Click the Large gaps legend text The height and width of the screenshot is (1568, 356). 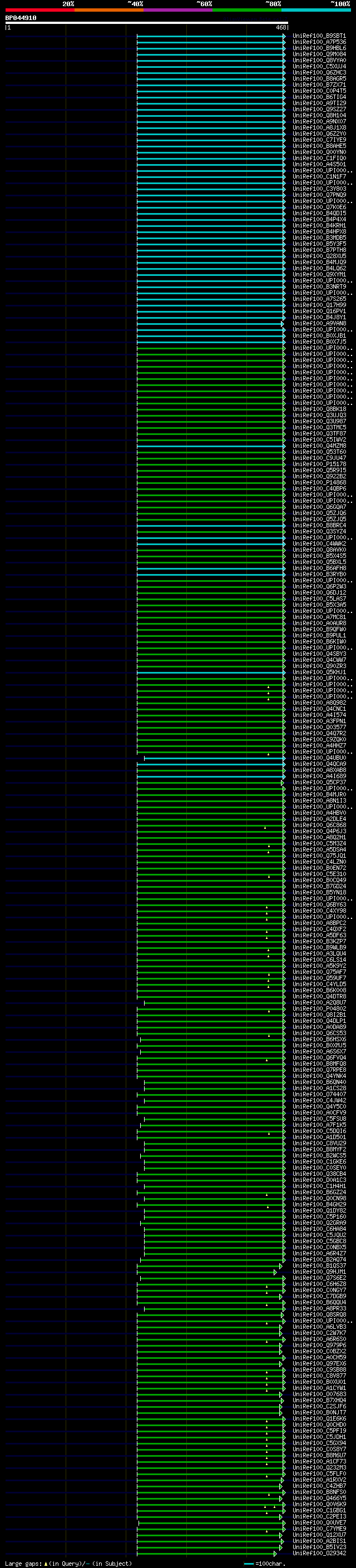tap(68, 1563)
